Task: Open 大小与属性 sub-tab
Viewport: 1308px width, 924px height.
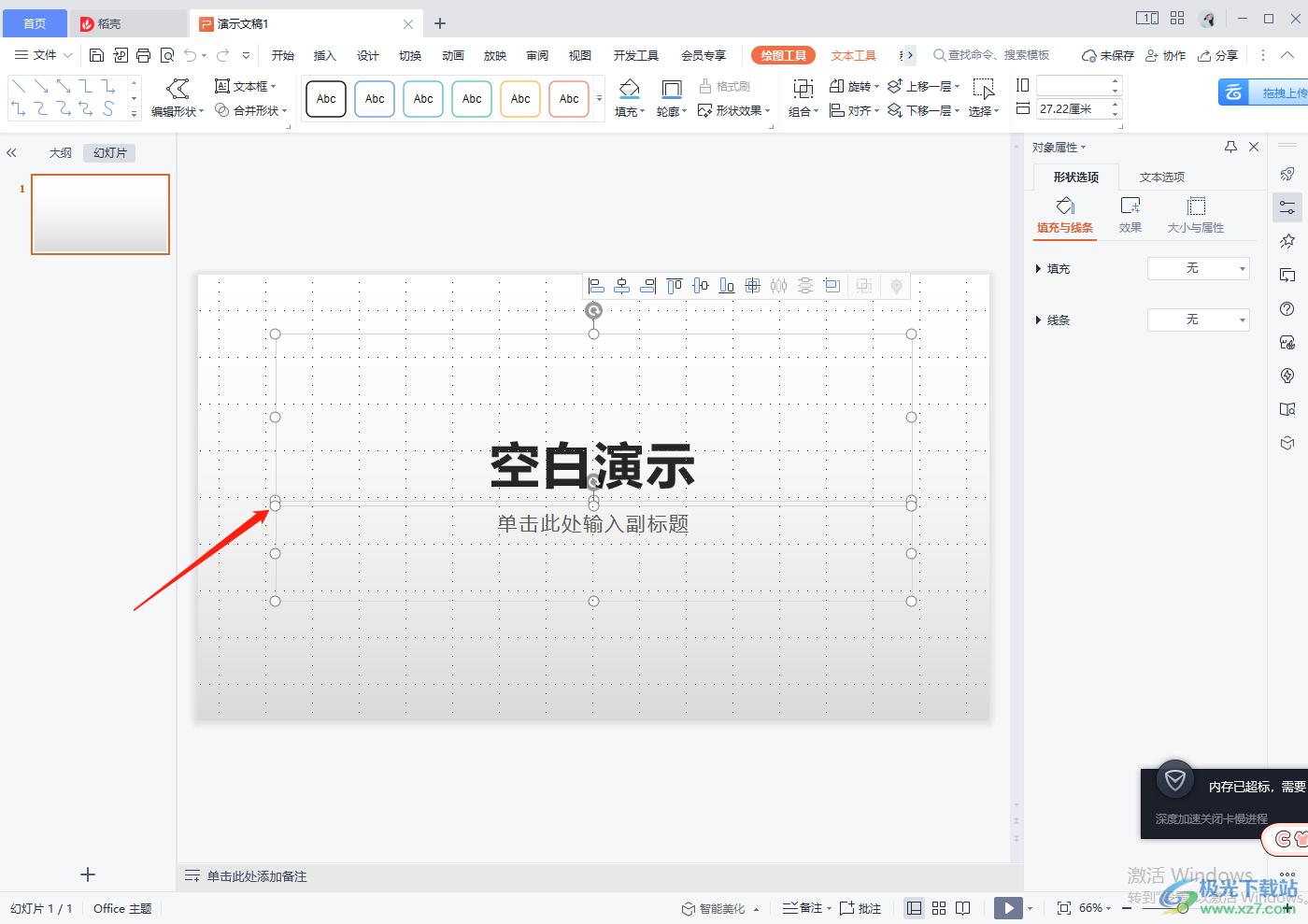Action: click(1196, 215)
